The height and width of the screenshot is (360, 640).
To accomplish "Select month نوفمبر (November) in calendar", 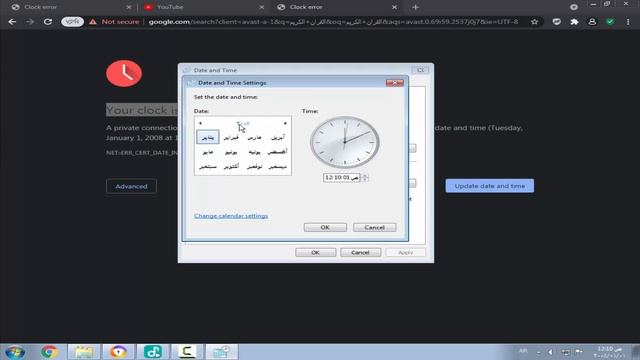I will click(254, 167).
